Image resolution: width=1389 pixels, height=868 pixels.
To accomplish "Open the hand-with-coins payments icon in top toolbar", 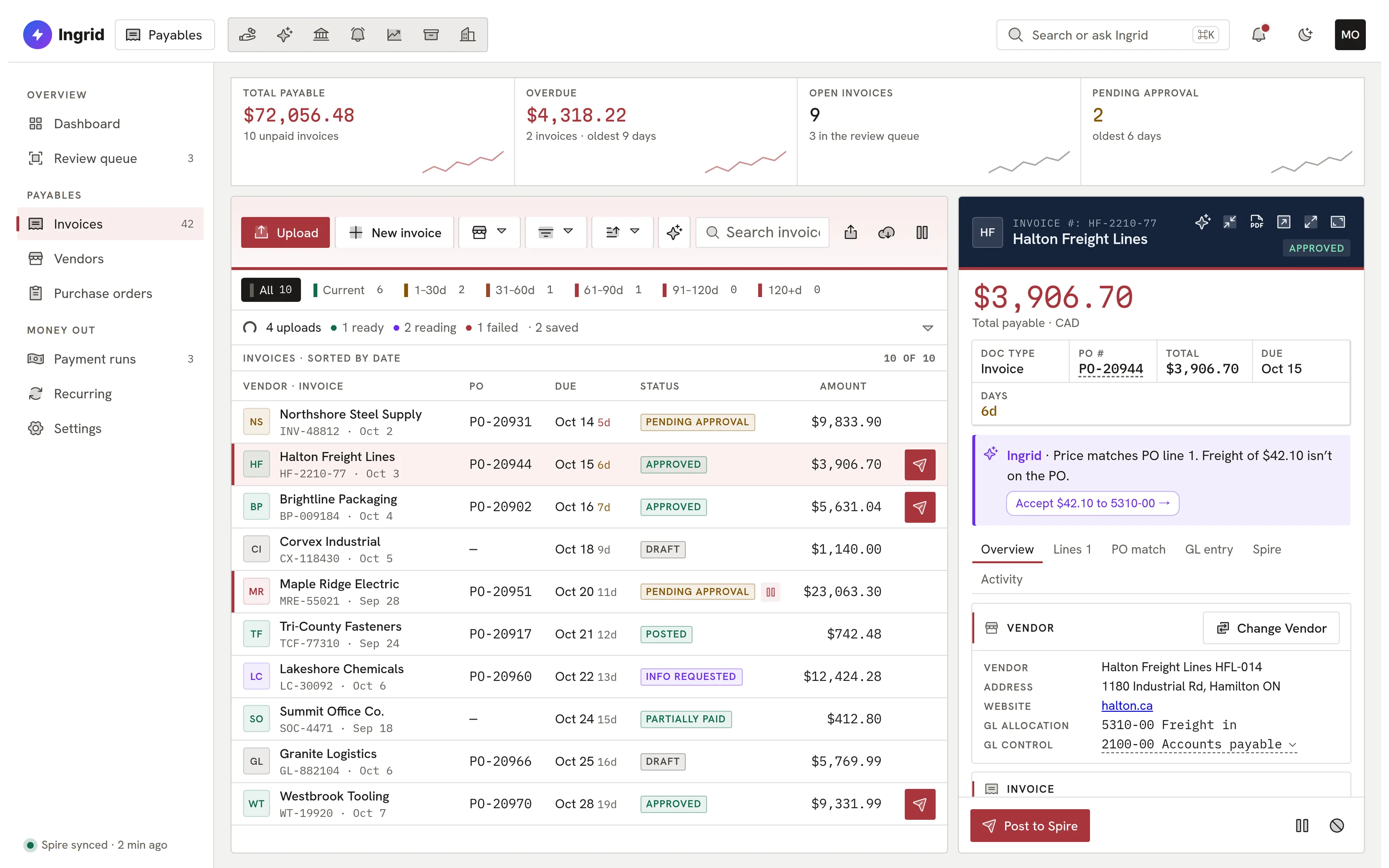I will [247, 35].
